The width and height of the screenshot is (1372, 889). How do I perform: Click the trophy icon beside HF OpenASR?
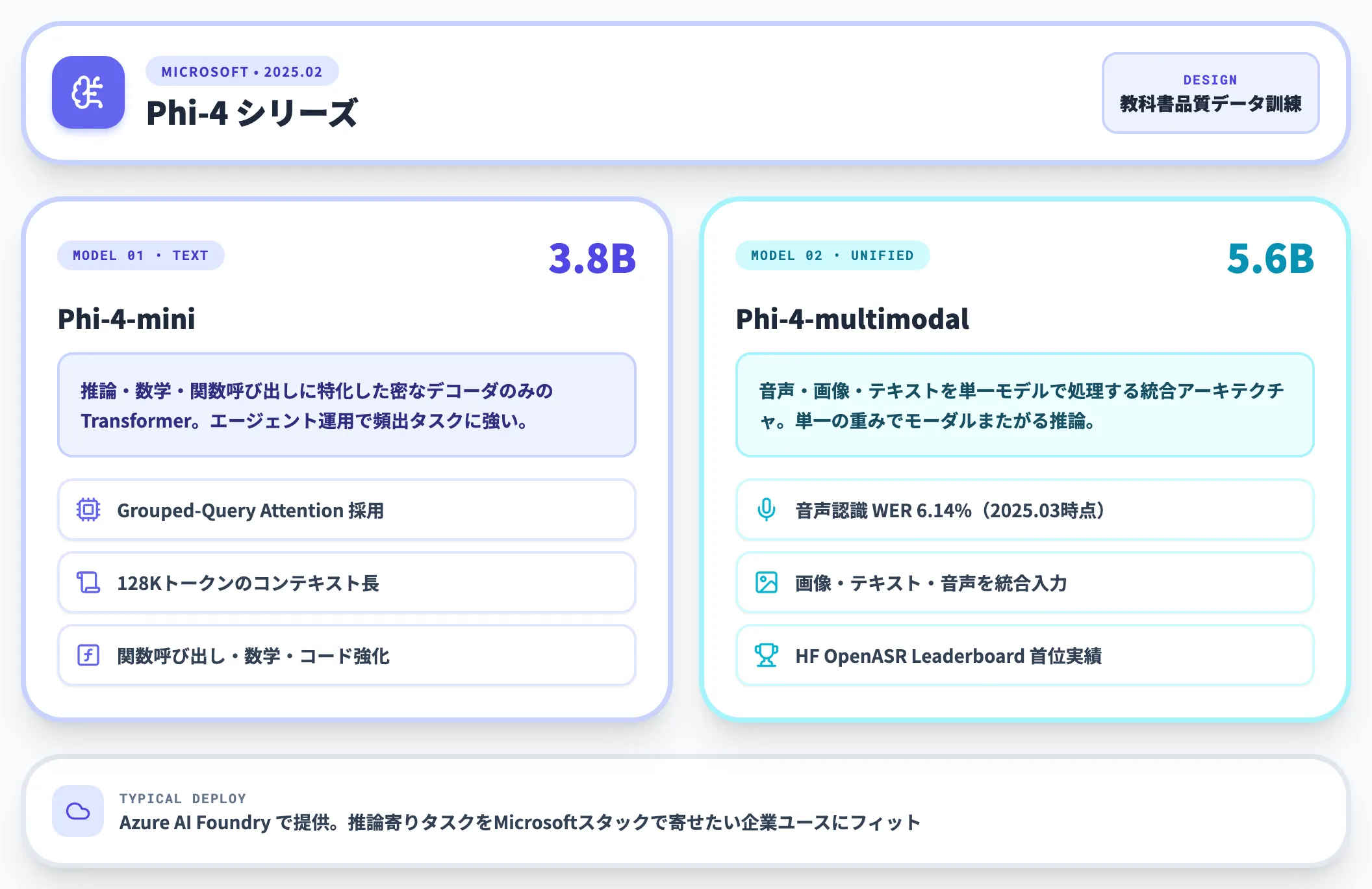point(767,656)
